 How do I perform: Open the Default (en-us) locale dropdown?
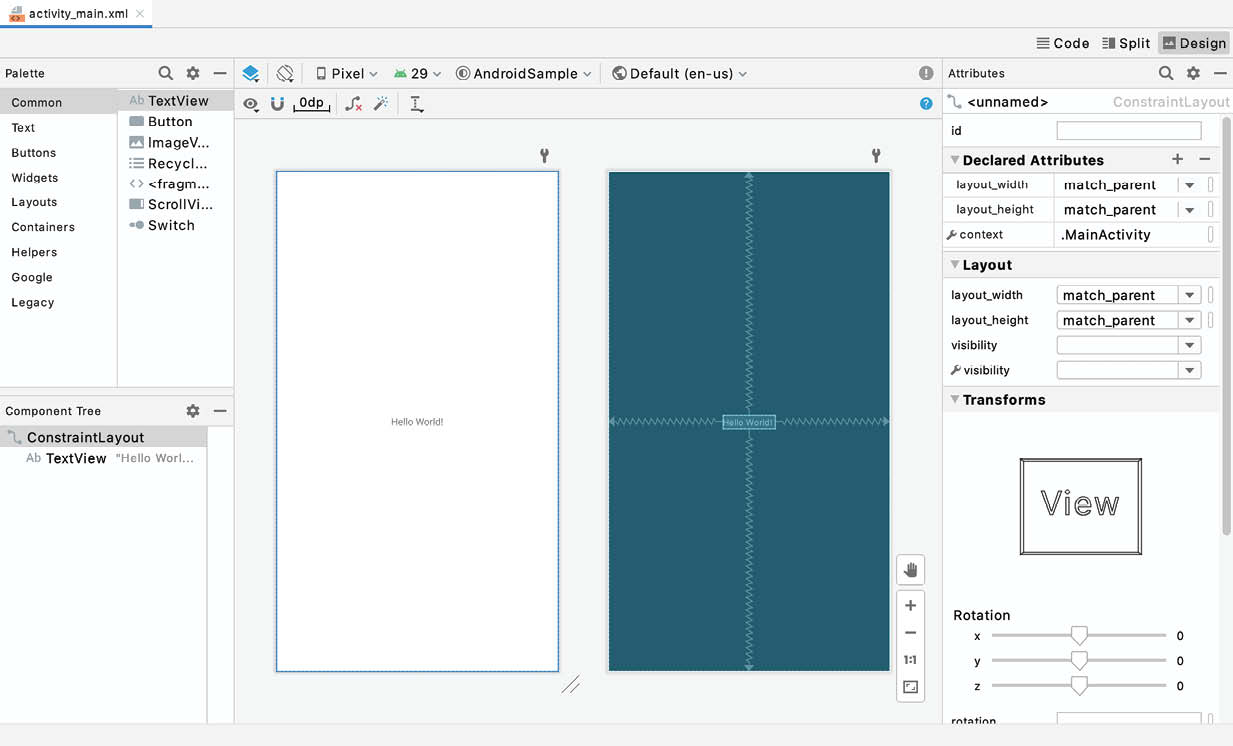(x=680, y=73)
